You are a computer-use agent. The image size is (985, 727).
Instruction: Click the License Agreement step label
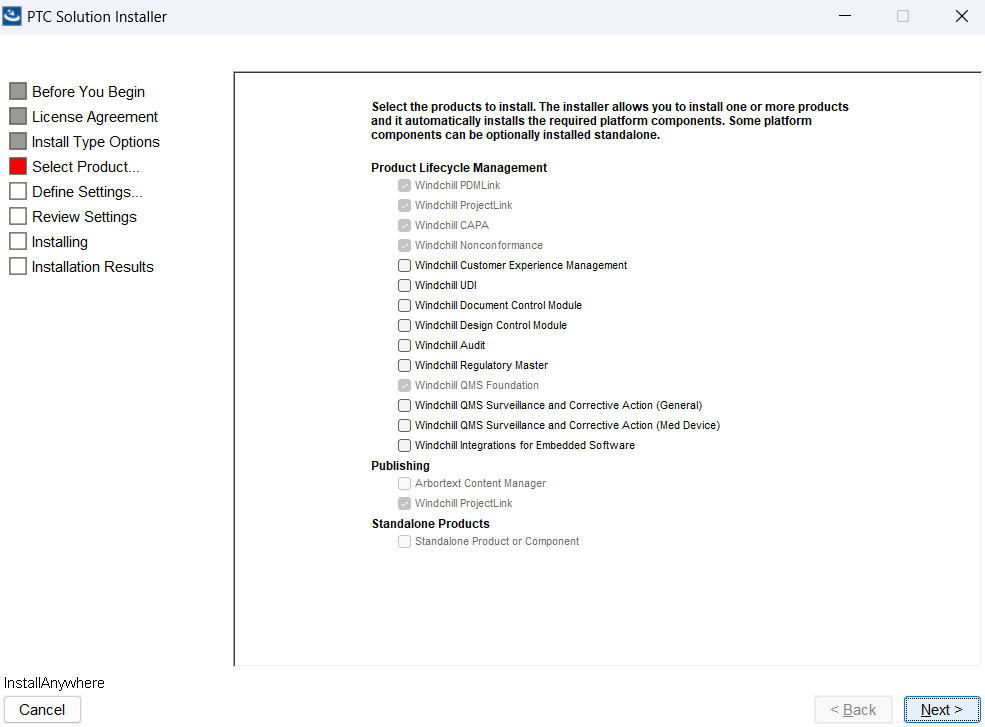click(95, 117)
